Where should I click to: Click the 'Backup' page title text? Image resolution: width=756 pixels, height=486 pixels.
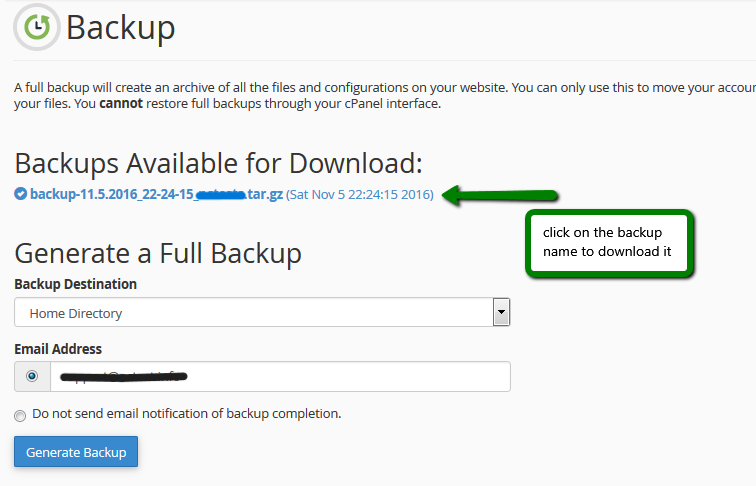121,28
